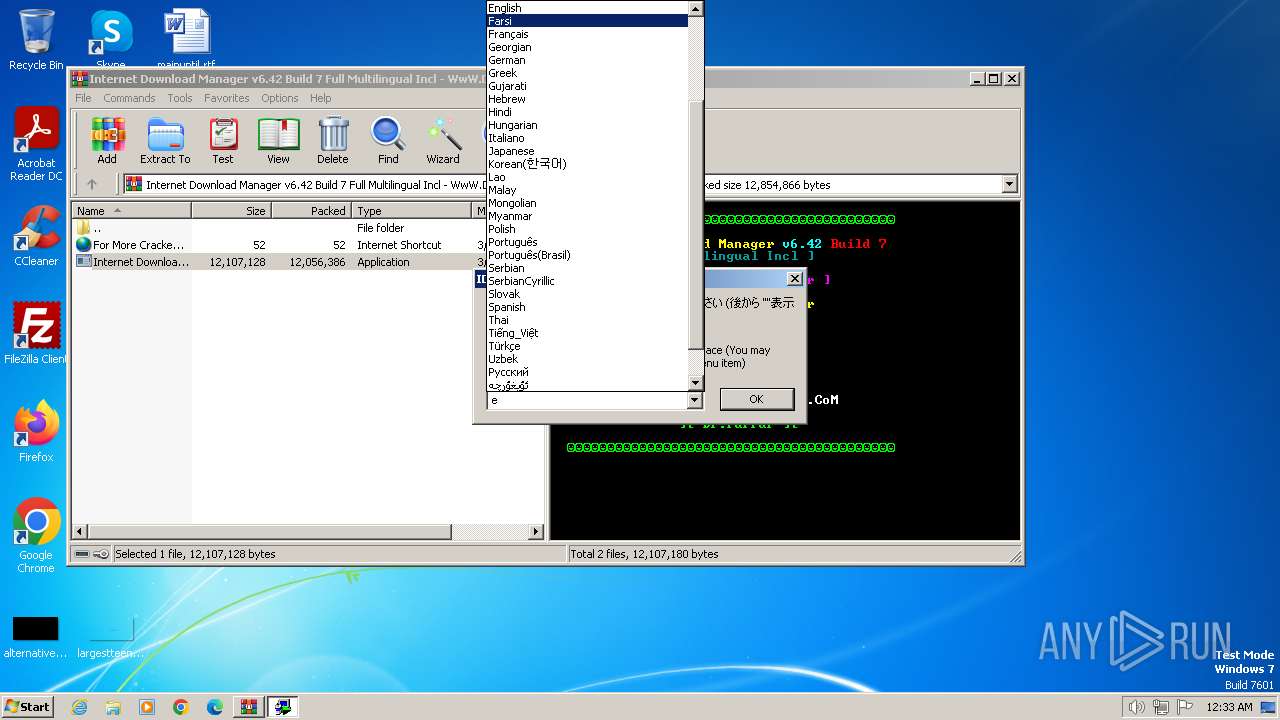Sort file list by Type column

(411, 211)
